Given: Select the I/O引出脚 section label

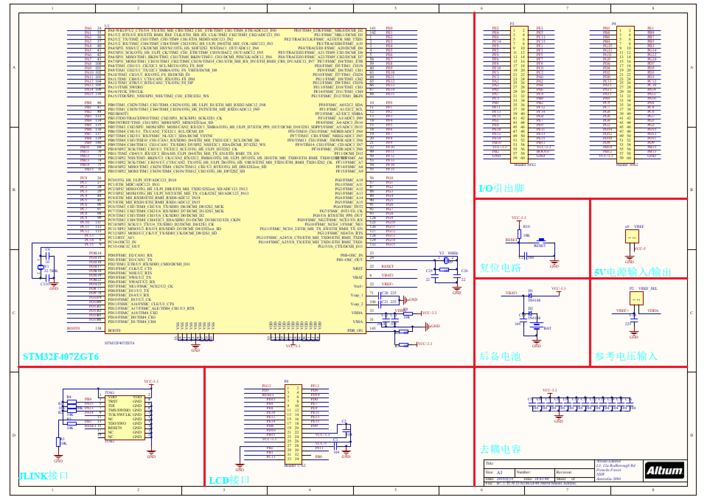Looking at the screenshot, I should click(x=501, y=188).
